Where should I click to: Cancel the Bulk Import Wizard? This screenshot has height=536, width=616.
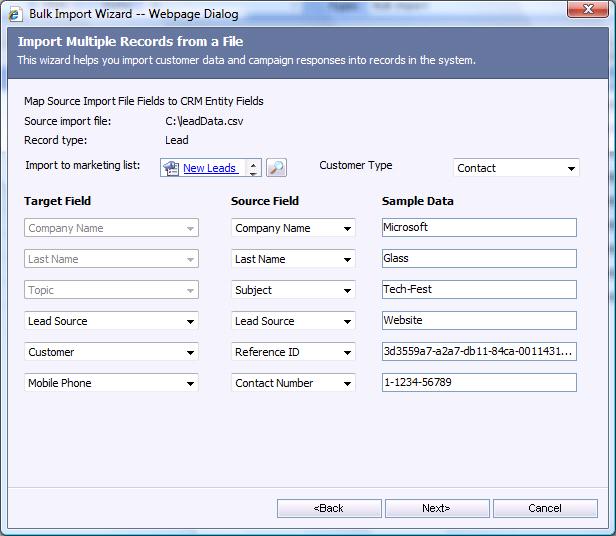544,508
